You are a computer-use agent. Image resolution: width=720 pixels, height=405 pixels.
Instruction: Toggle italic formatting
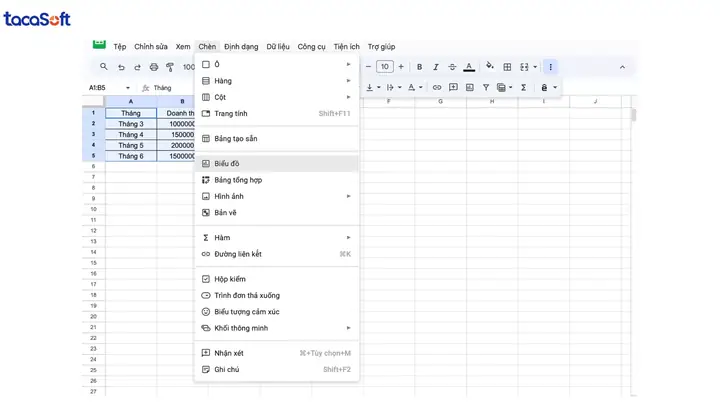[436, 67]
